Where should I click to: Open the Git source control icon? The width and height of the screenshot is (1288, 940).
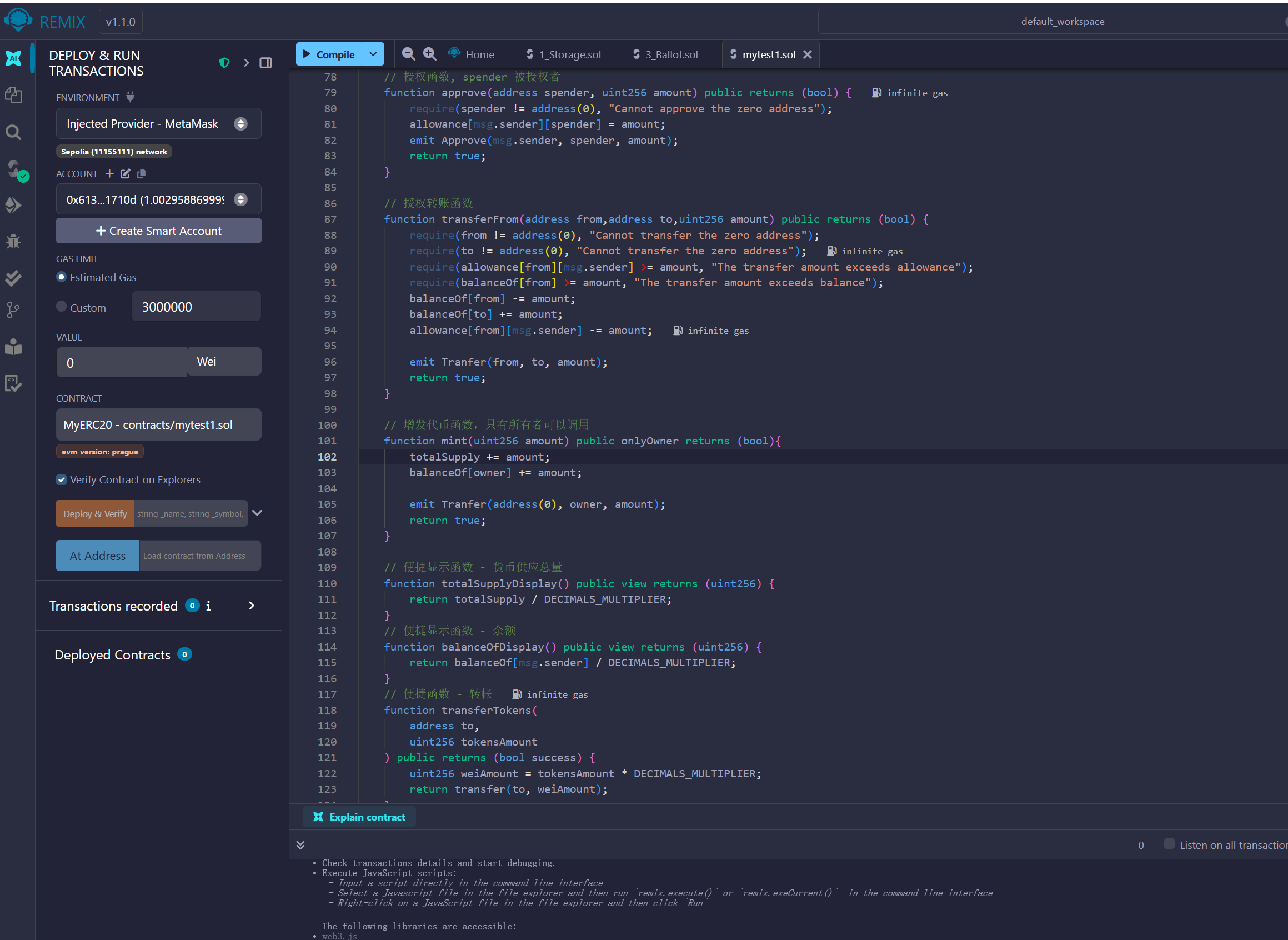[x=14, y=309]
